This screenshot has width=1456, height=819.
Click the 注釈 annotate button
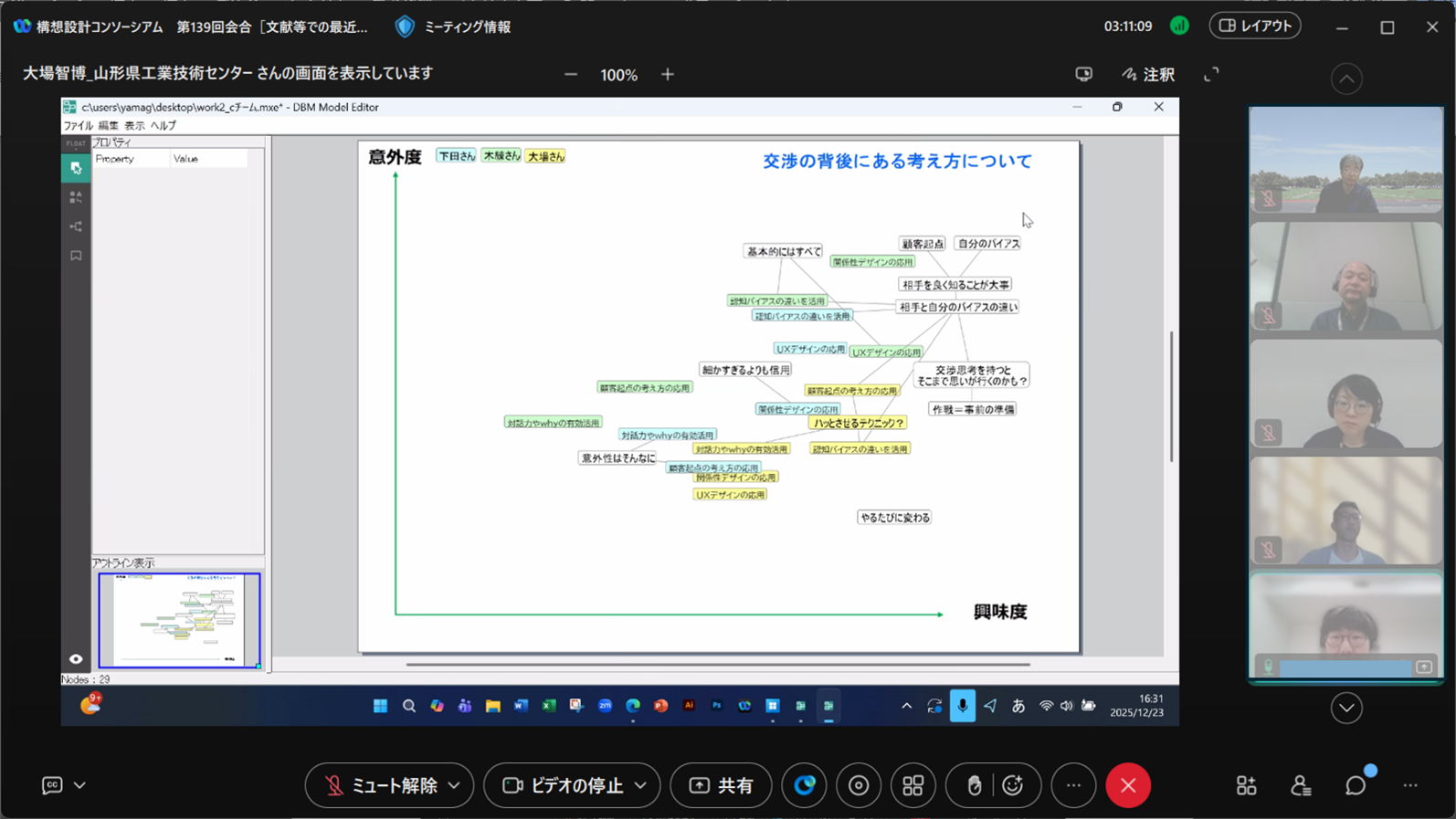tap(1148, 75)
